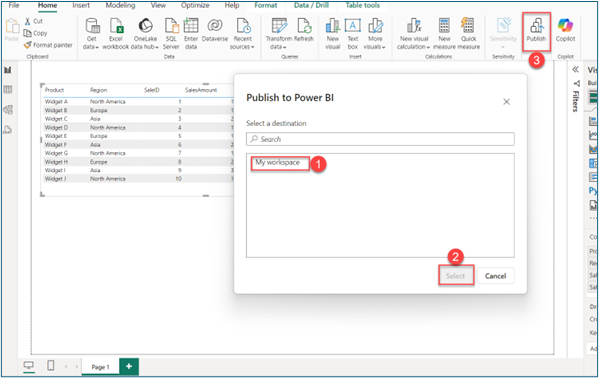Switch to the Modeling tab
The width and height of the screenshot is (599, 378).
120,5
